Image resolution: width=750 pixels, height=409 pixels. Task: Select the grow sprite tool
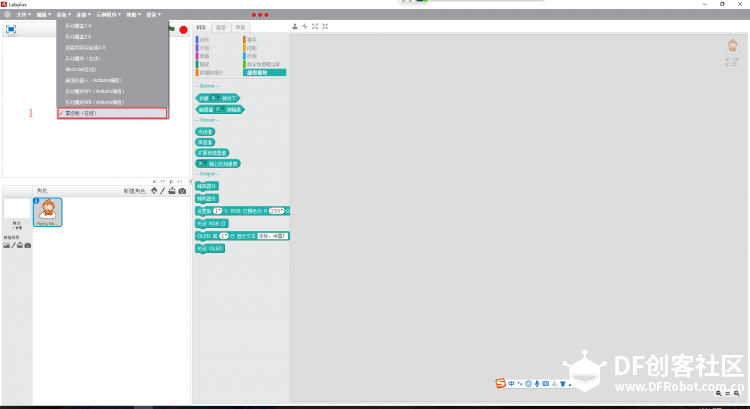click(315, 26)
